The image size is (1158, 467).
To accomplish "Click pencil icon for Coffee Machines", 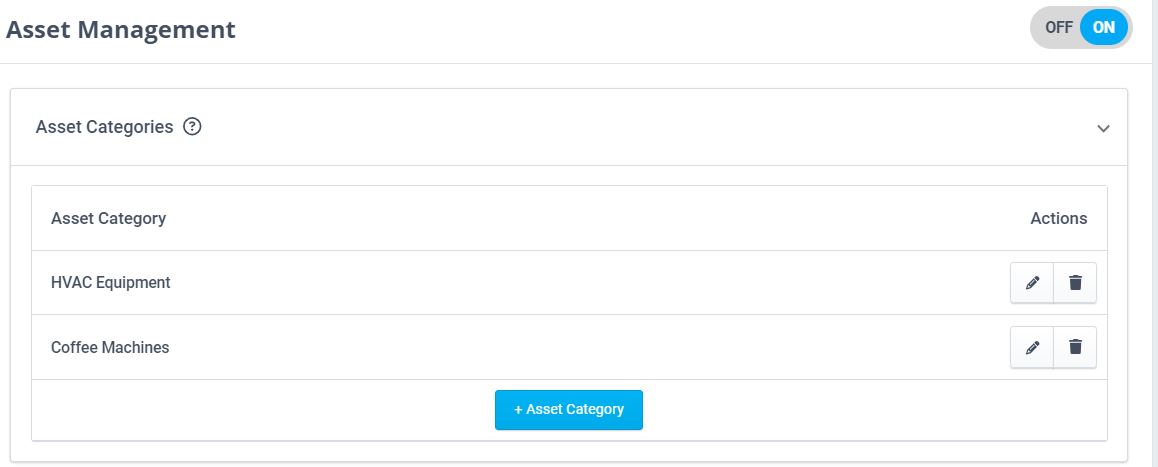I will click(1032, 347).
